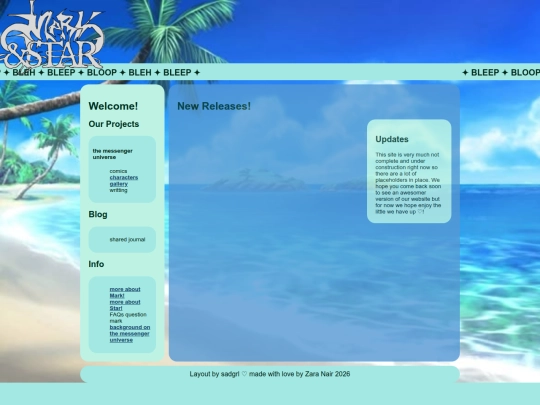Click 'the messenger universe' heading text
The height and width of the screenshot is (405, 540).
click(x=113, y=154)
